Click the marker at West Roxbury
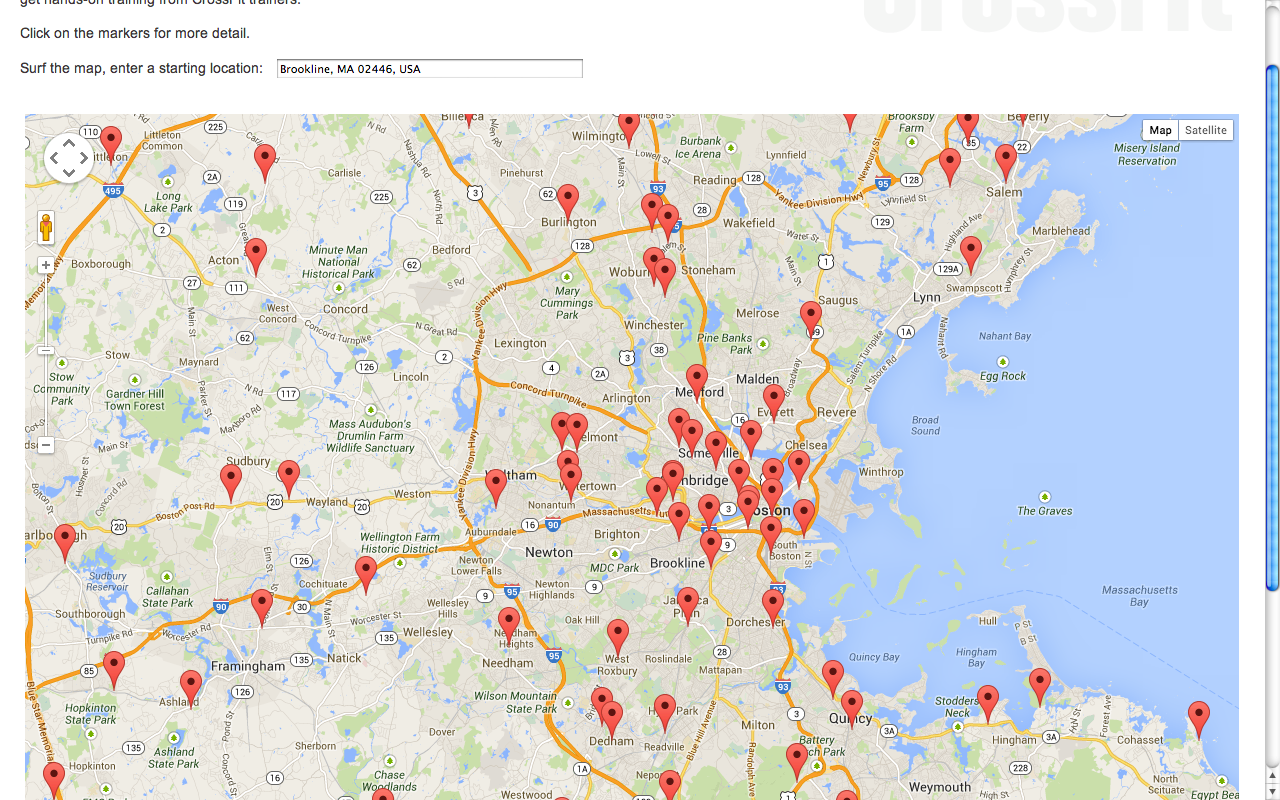Viewport: 1280px width, 800px height. click(x=618, y=639)
